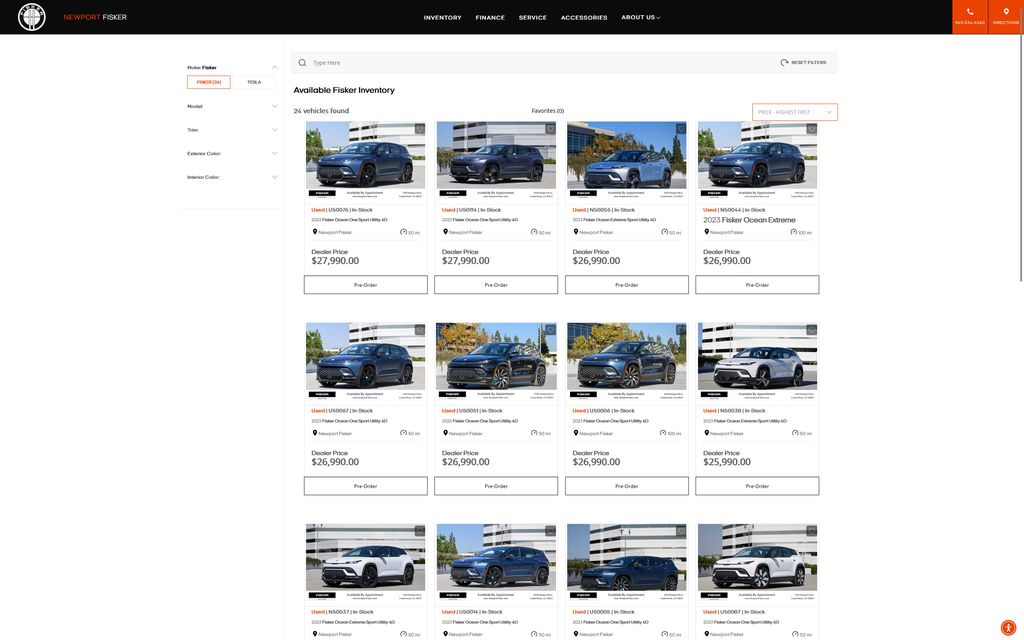Viewport: 1024px width, 640px height.
Task: Click Pre-Order for vehicle NS0038
Action: pos(758,486)
